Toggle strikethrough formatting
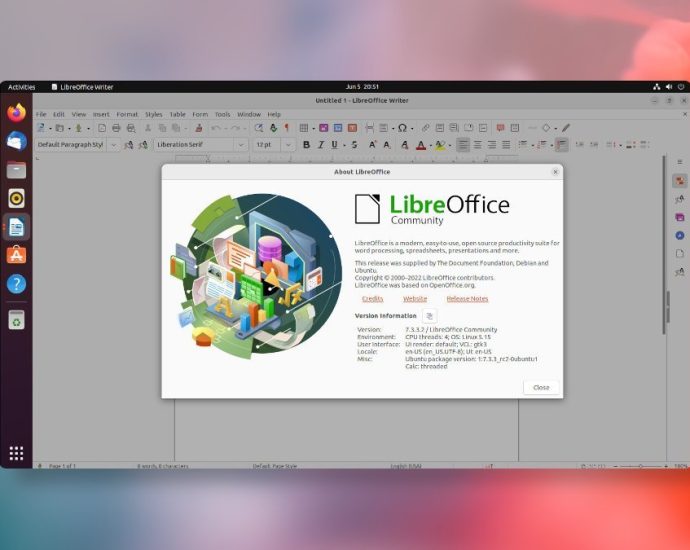 point(354,145)
